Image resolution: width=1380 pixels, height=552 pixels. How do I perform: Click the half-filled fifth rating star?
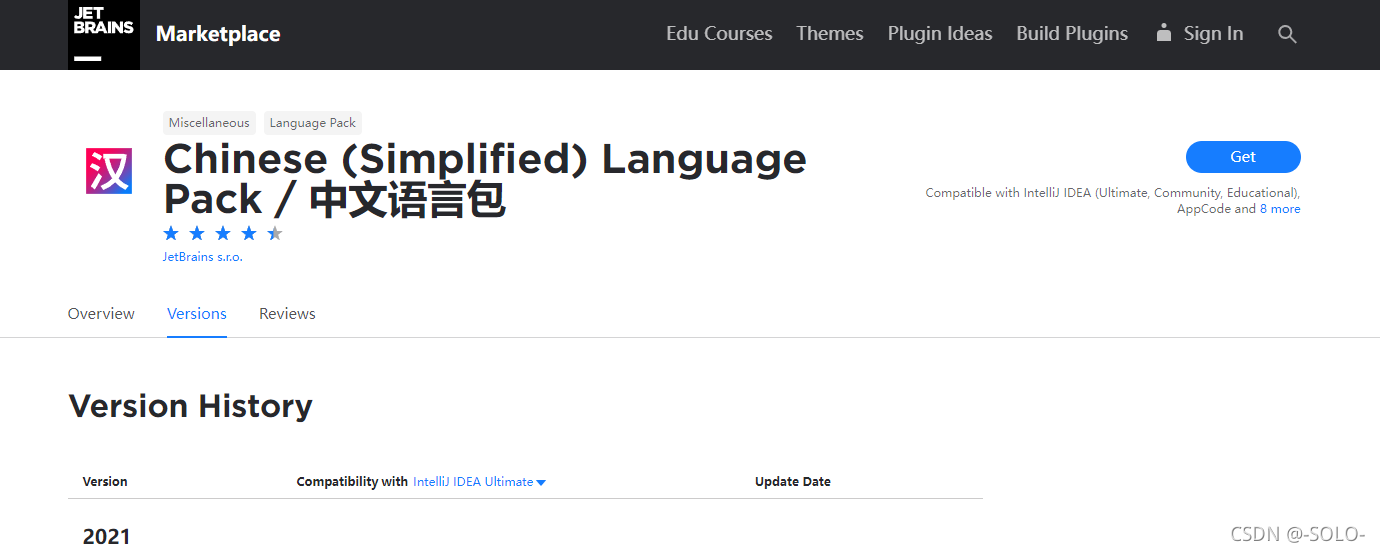(x=275, y=234)
